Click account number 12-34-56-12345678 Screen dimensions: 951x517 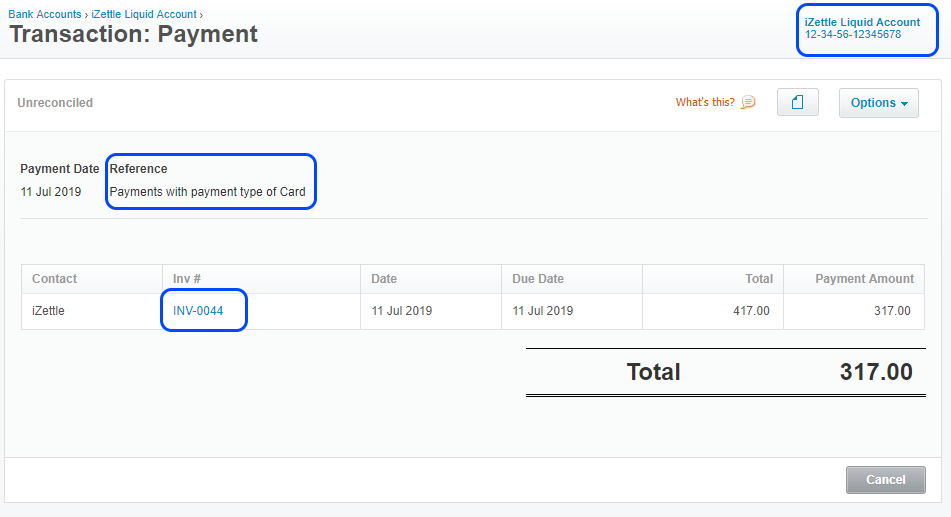click(853, 35)
